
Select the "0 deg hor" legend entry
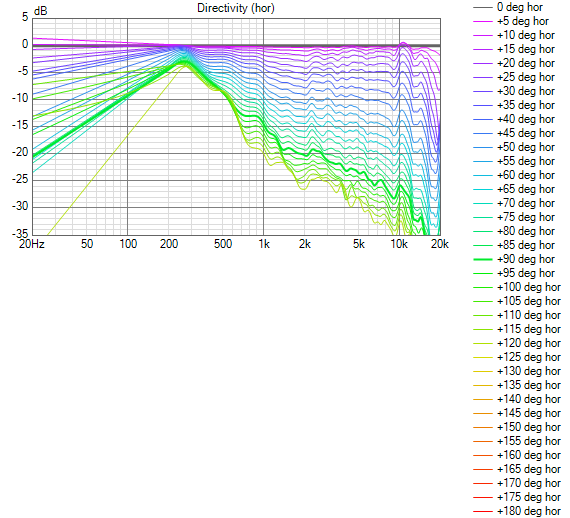click(x=508, y=7)
